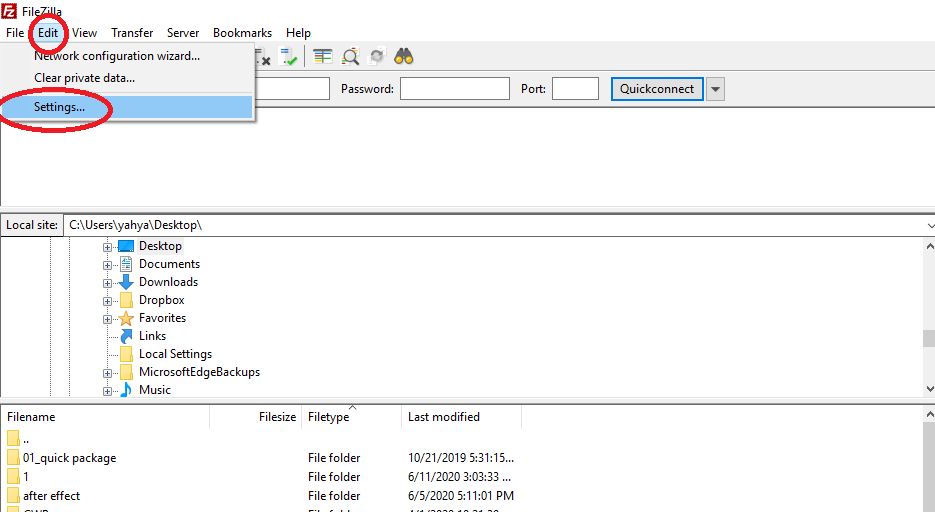Click the grayed synchronized browsing icon
Screen dimensions: 935x512
(x=377, y=57)
